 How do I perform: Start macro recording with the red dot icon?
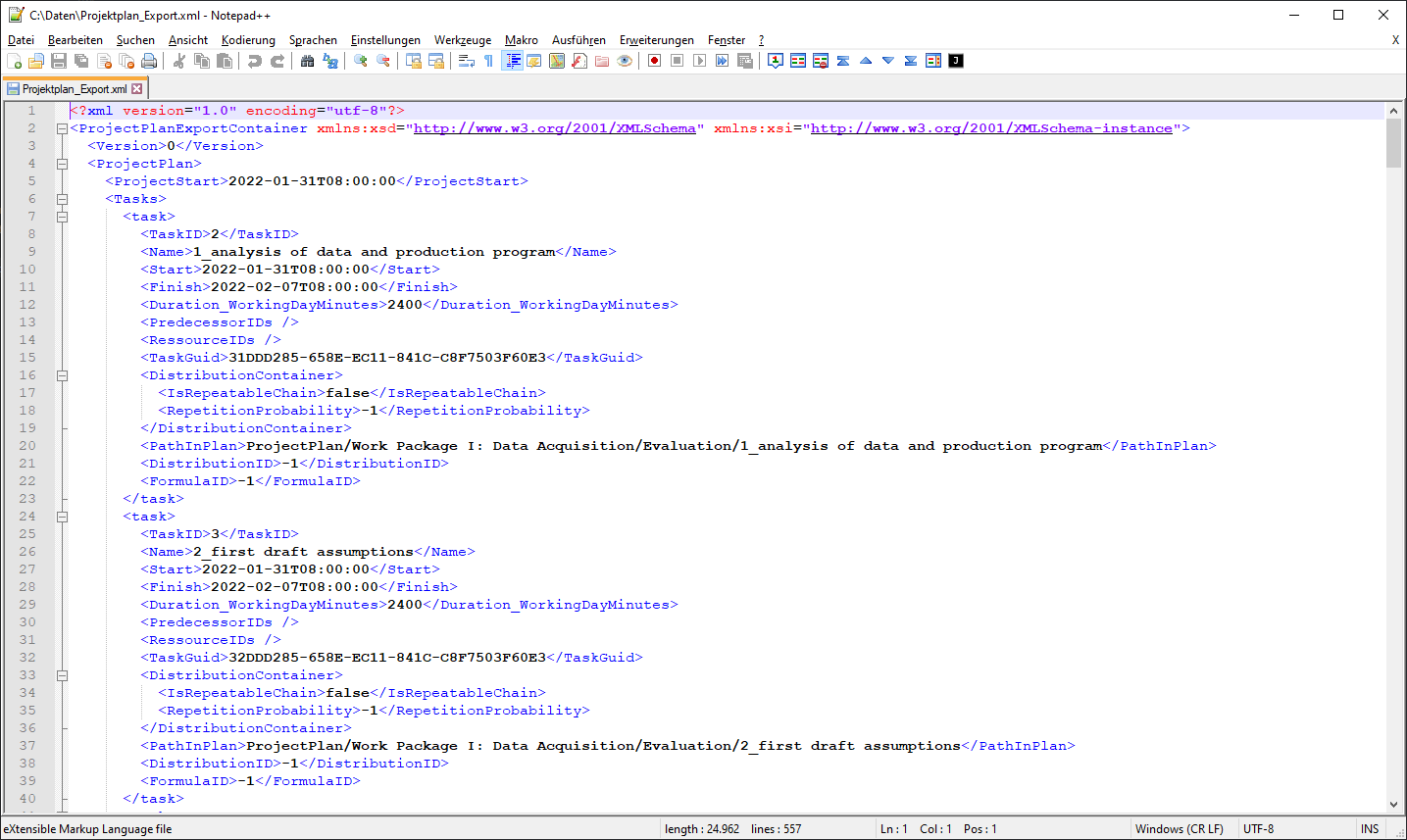coord(654,60)
